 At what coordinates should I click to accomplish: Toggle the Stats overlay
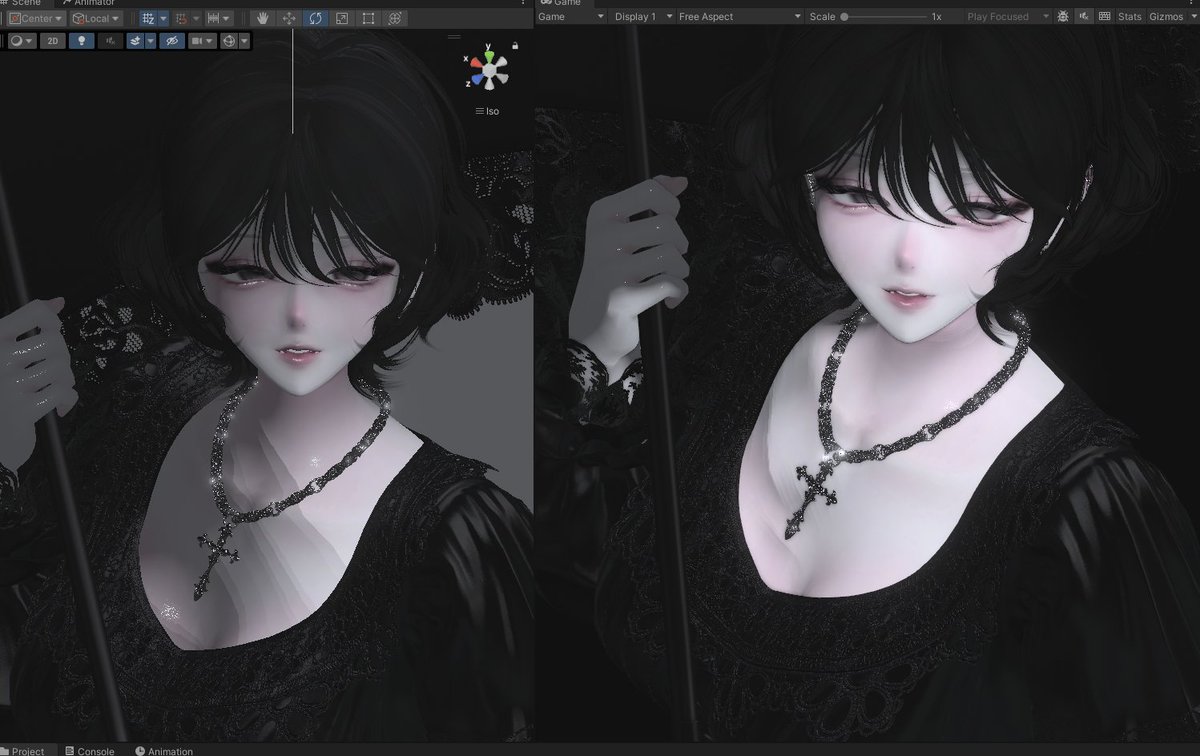(x=1130, y=17)
